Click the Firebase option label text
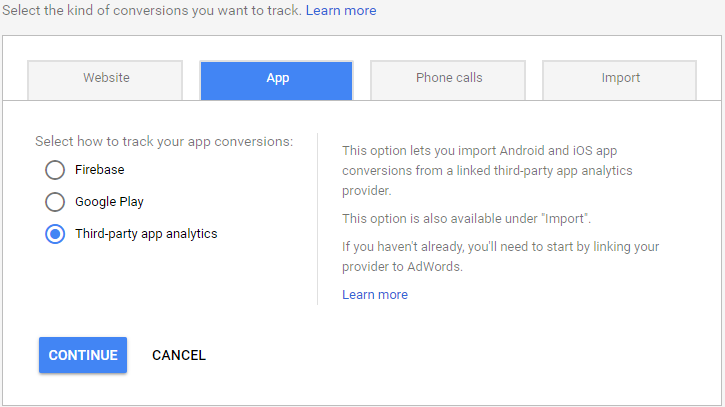 pos(99,170)
